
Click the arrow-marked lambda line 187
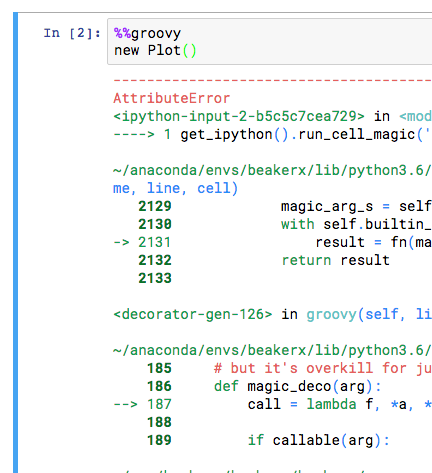[x=273, y=404]
